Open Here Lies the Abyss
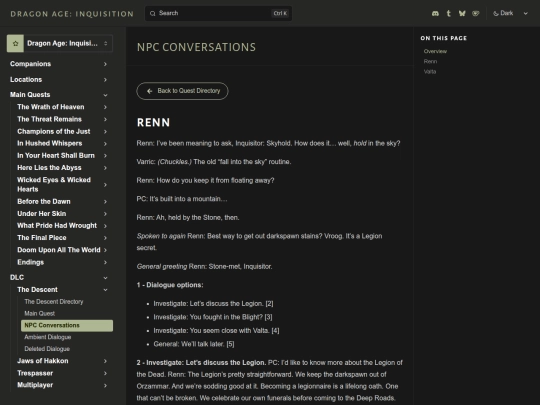 [49, 168]
